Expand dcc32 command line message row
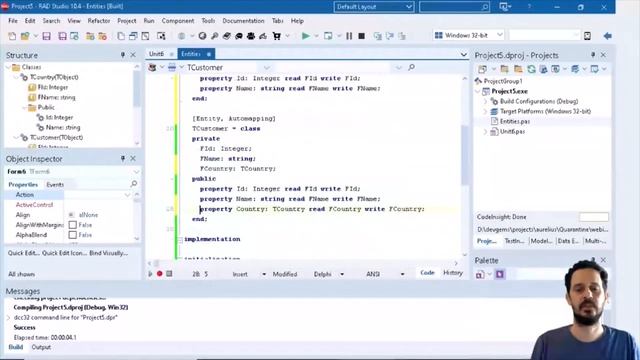The image size is (640, 360). [9, 317]
